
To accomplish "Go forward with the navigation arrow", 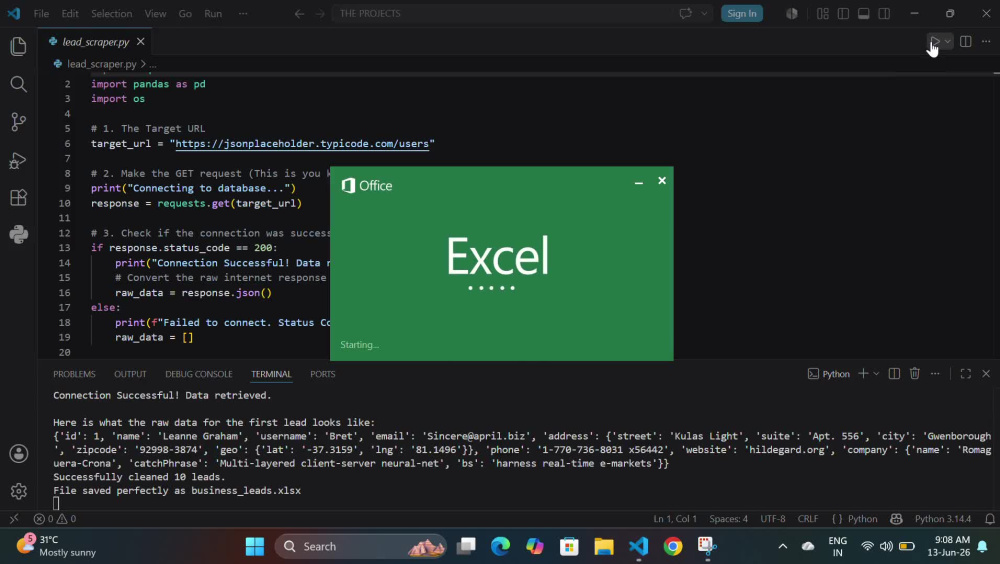I will tap(320, 13).
